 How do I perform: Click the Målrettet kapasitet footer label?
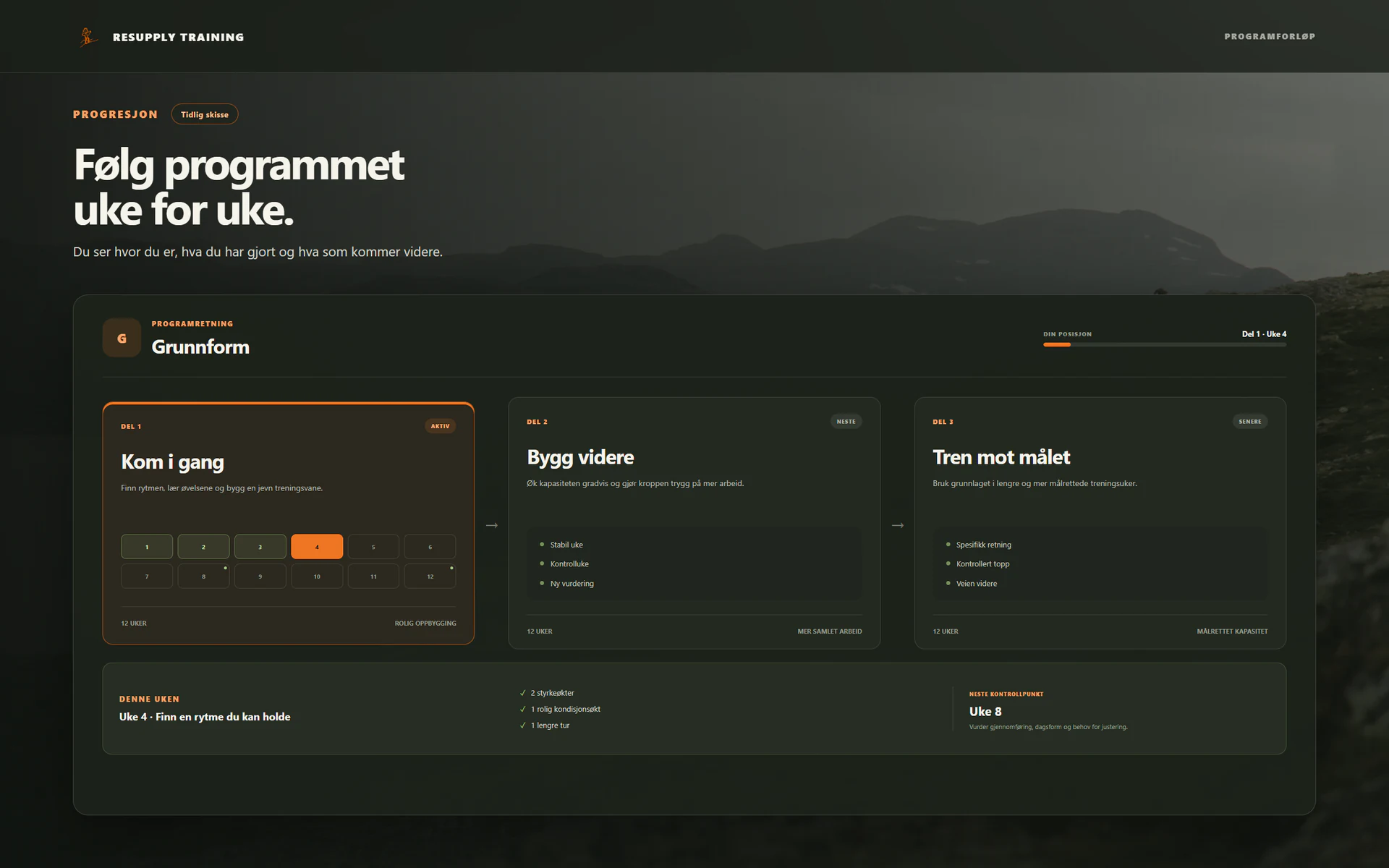1232,631
